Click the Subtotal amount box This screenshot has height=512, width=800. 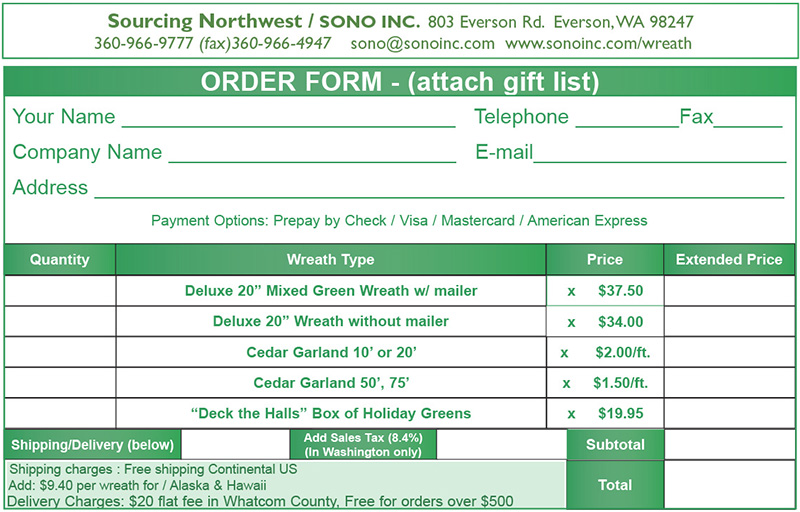pyautogui.click(x=730, y=444)
